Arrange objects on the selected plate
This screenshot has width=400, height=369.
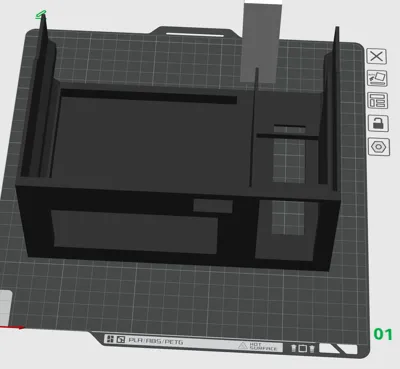[378, 100]
